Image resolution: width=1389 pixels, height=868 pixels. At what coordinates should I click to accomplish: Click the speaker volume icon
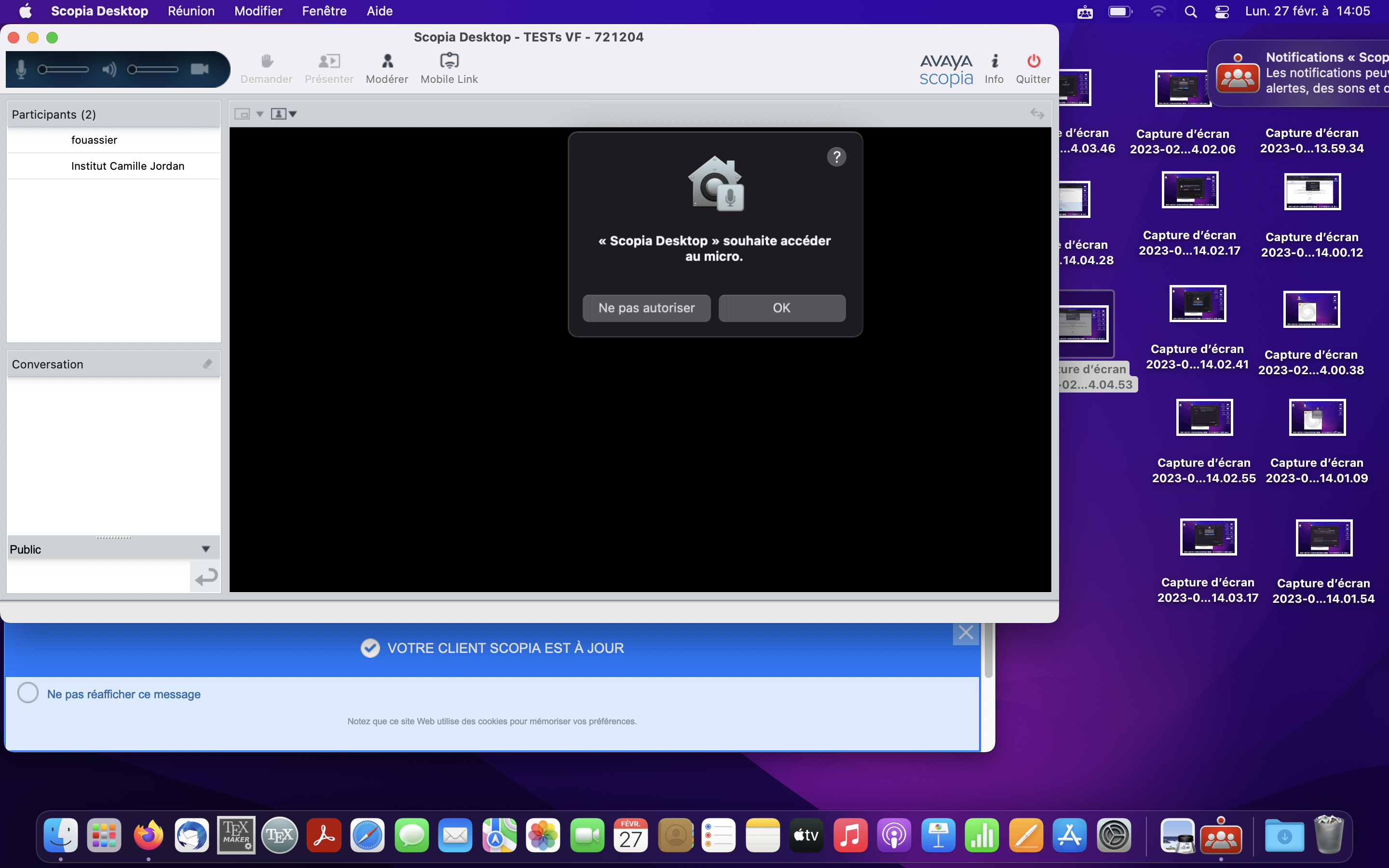coord(109,69)
